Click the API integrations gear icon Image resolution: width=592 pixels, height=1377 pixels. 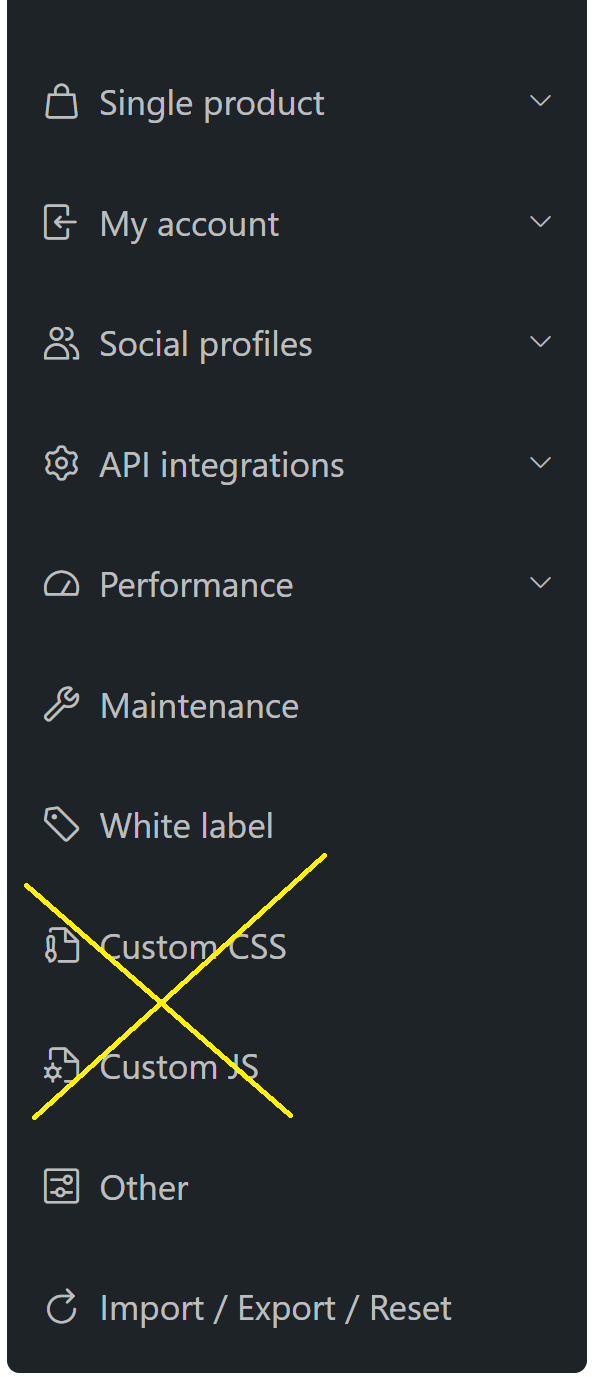(62, 464)
